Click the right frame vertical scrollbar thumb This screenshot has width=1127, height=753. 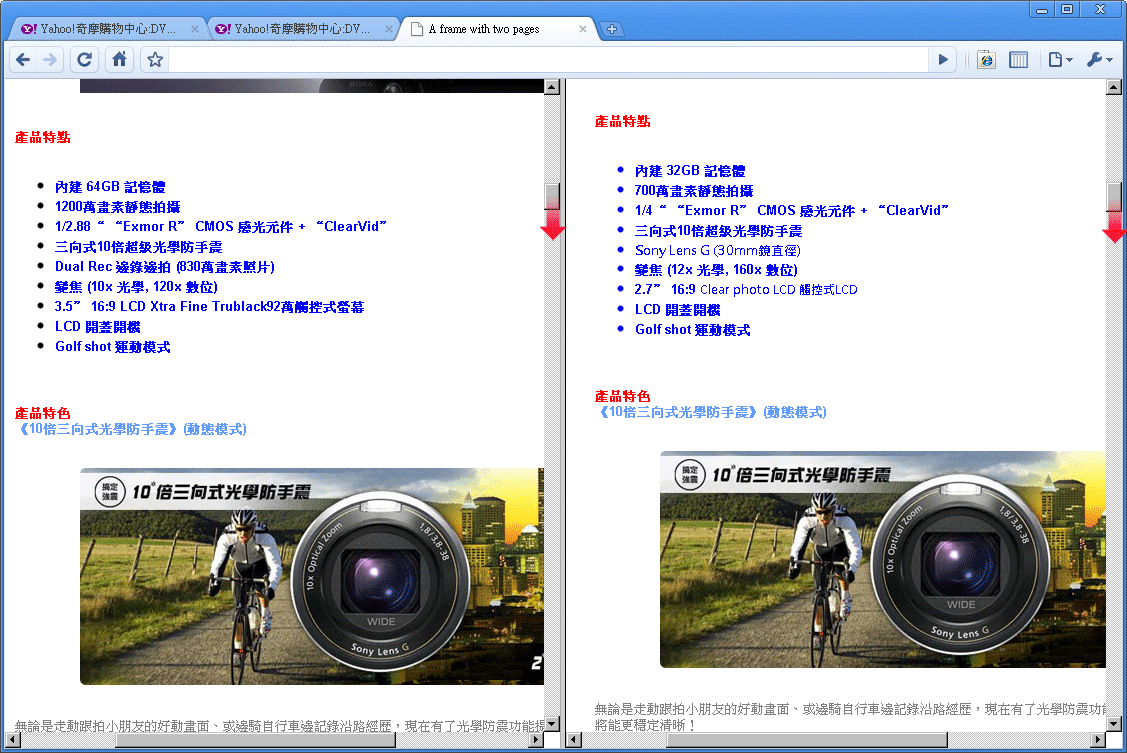tap(1114, 198)
